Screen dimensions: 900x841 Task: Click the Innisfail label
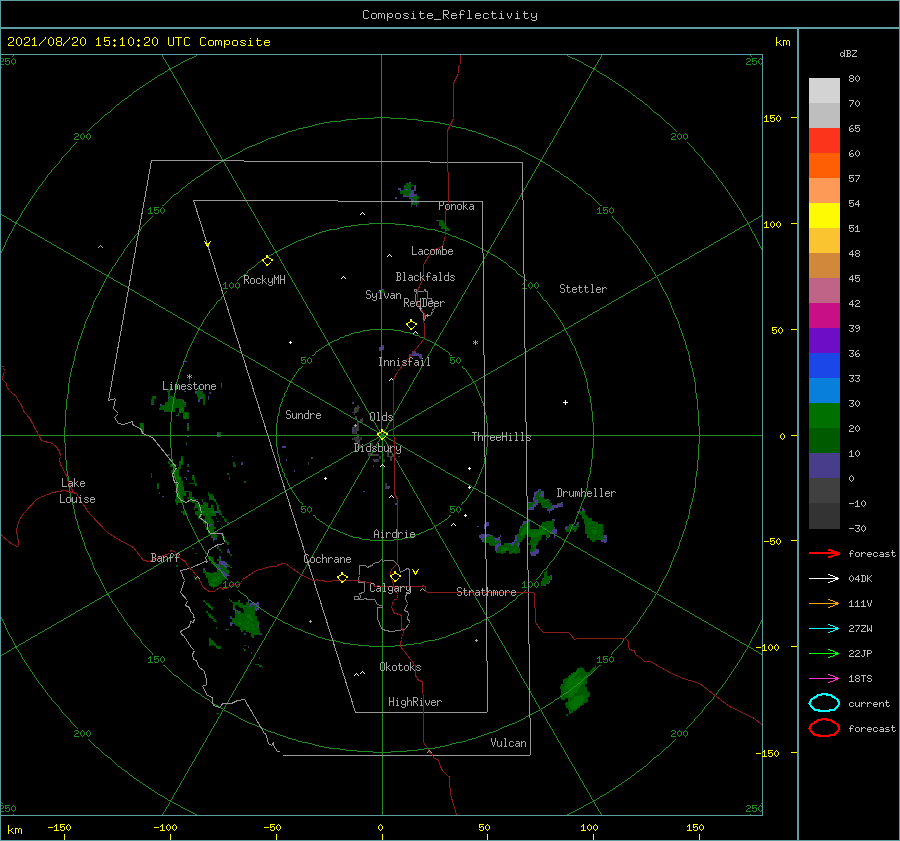click(x=404, y=362)
